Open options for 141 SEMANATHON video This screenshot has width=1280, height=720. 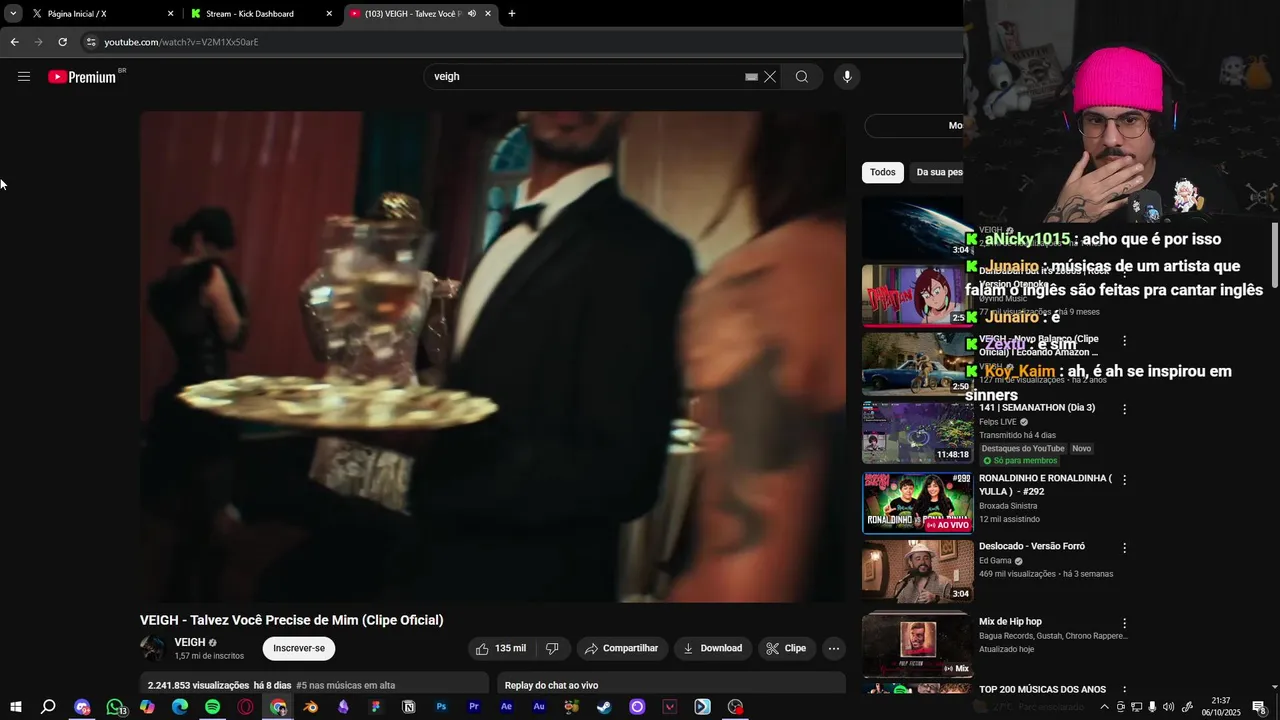click(x=1125, y=409)
